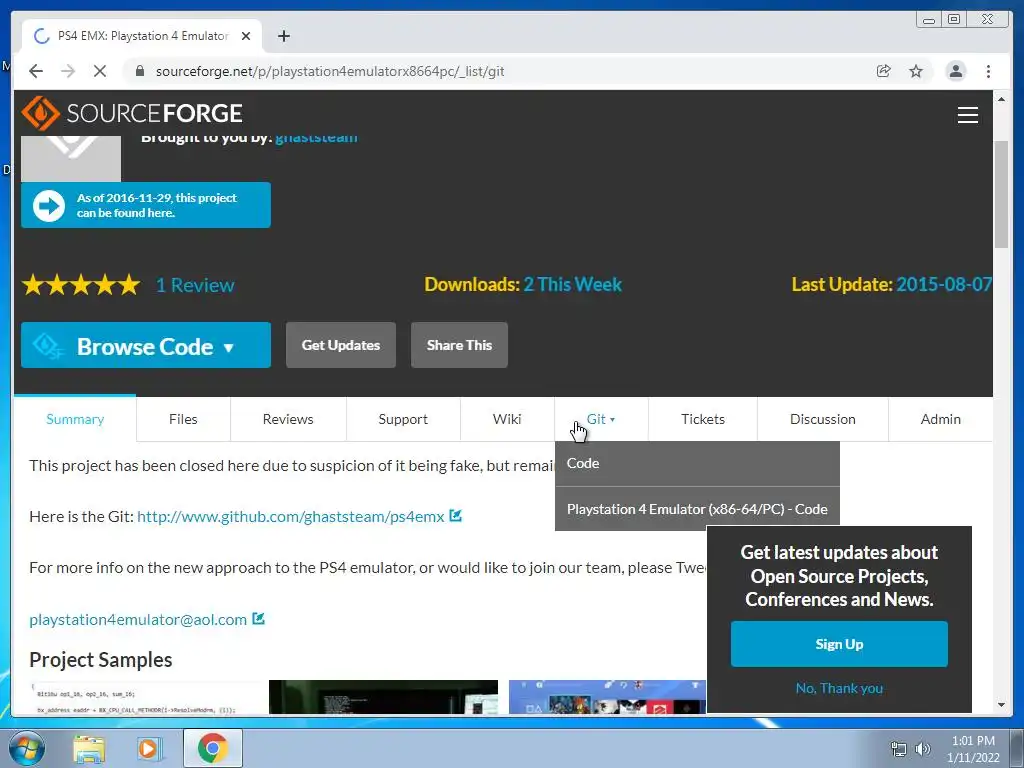Click the Get Updates button
This screenshot has height=768, width=1024.
341,345
